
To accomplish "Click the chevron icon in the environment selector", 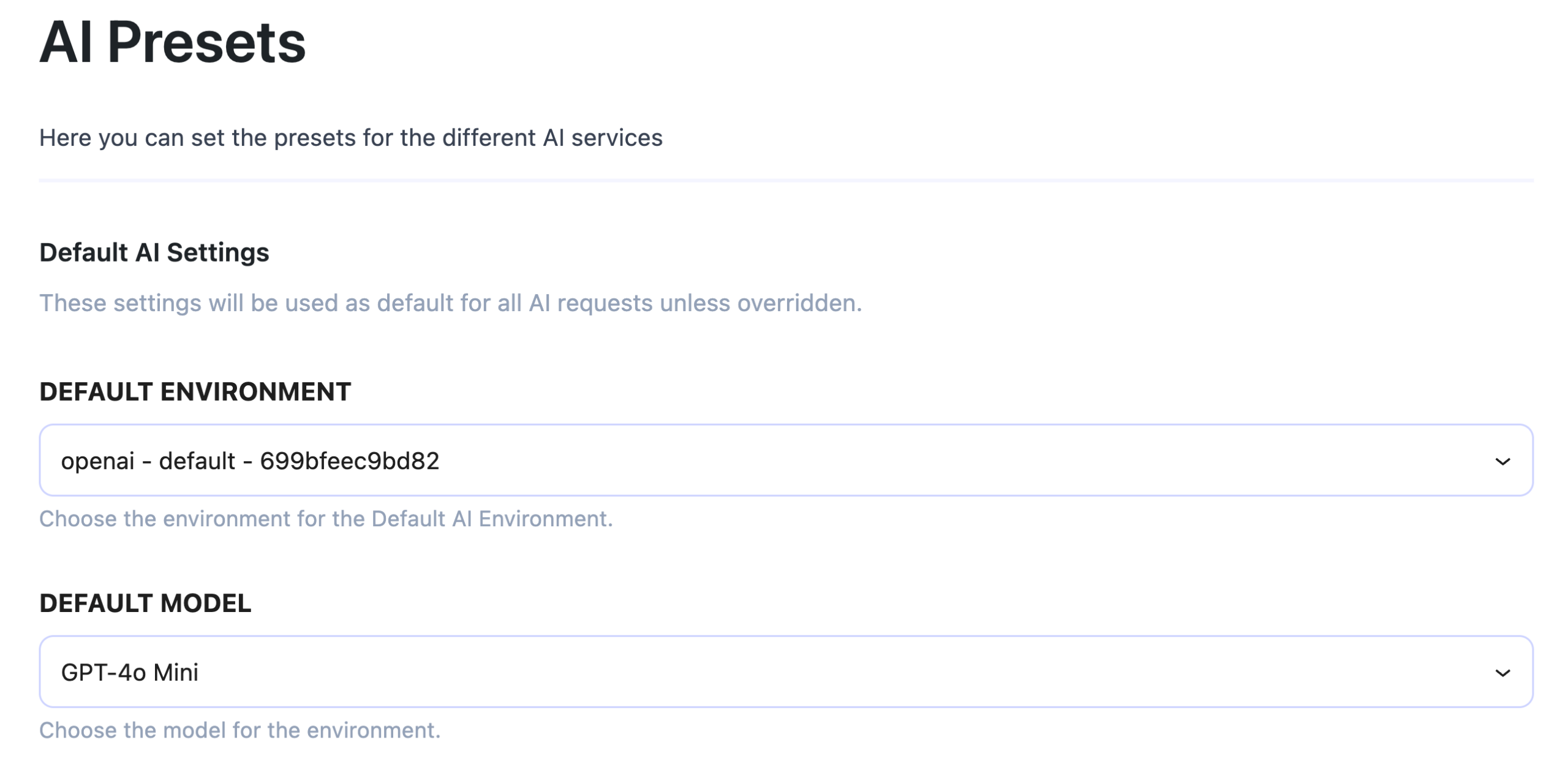I will pyautogui.click(x=1502, y=461).
